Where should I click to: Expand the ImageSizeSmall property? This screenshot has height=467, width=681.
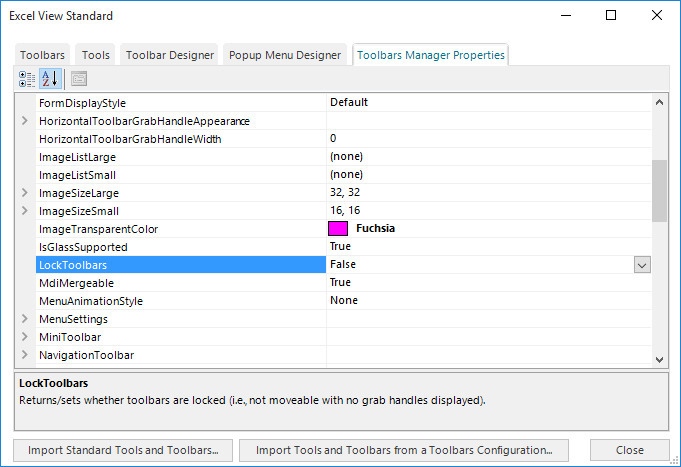coord(25,211)
